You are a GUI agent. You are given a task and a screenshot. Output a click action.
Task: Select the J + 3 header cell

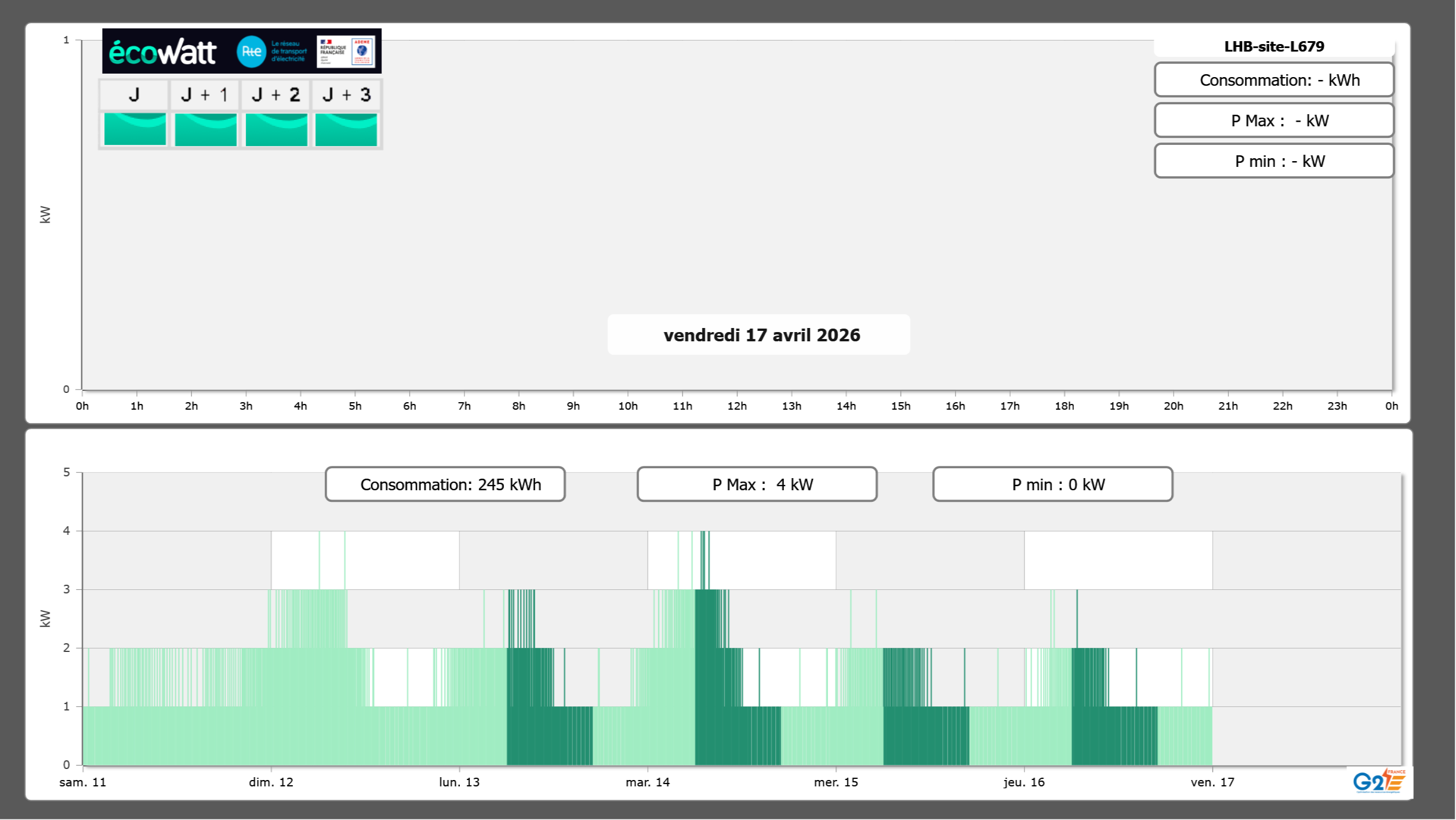[x=346, y=95]
